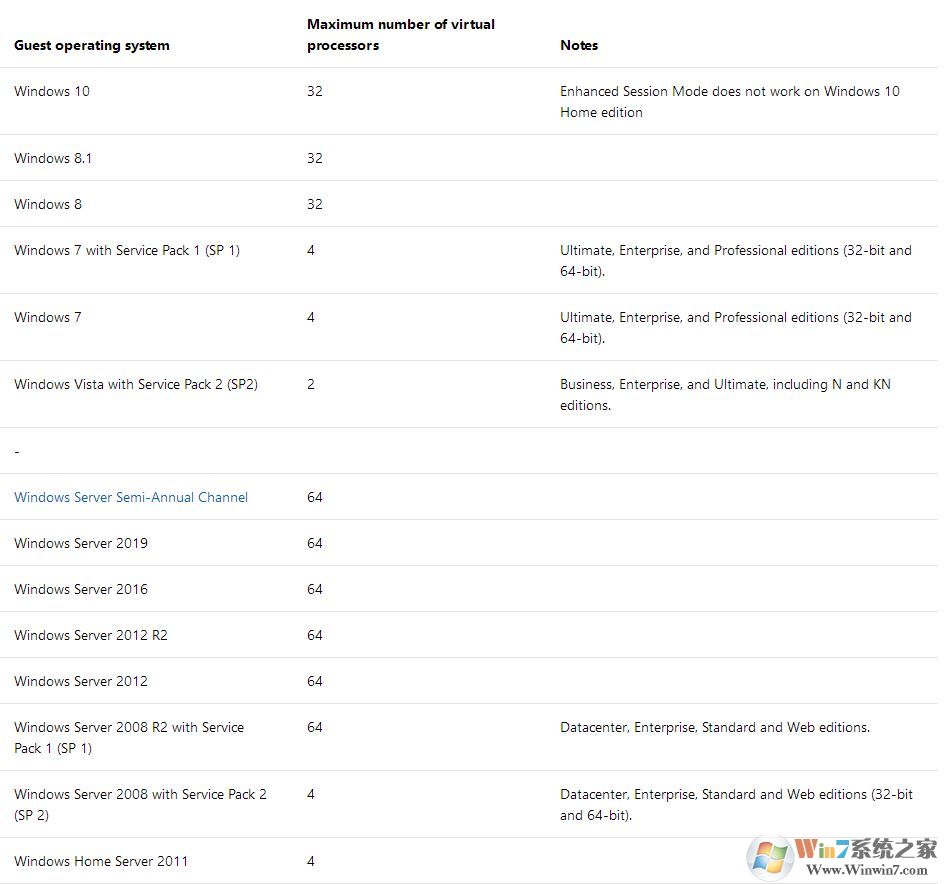
Task: Click the Notes column header
Action: [x=579, y=45]
